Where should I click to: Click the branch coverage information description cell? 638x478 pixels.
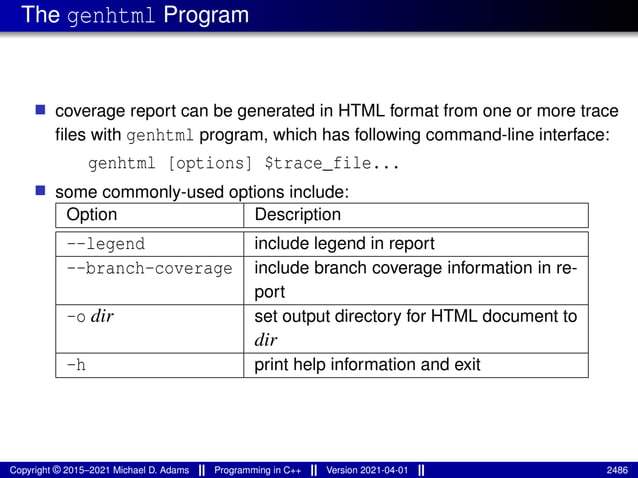416,280
